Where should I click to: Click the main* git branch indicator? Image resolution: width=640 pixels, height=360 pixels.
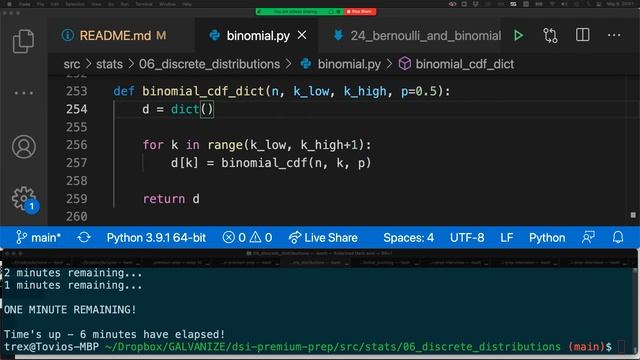tap(38, 238)
